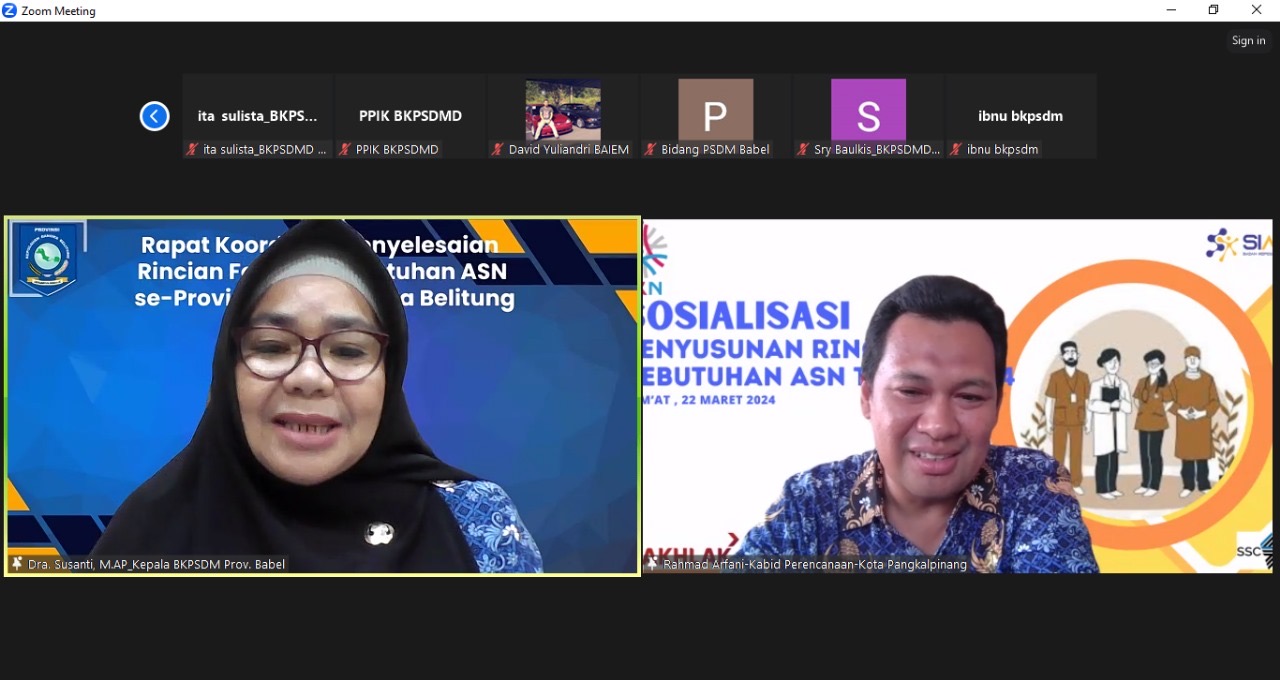Click the Zoom logo in title bar
The image size is (1280, 680).
[x=10, y=10]
